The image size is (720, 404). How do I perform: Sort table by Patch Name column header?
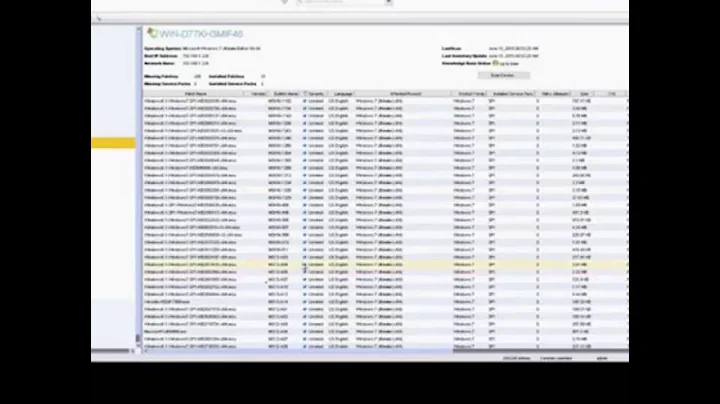click(x=194, y=94)
